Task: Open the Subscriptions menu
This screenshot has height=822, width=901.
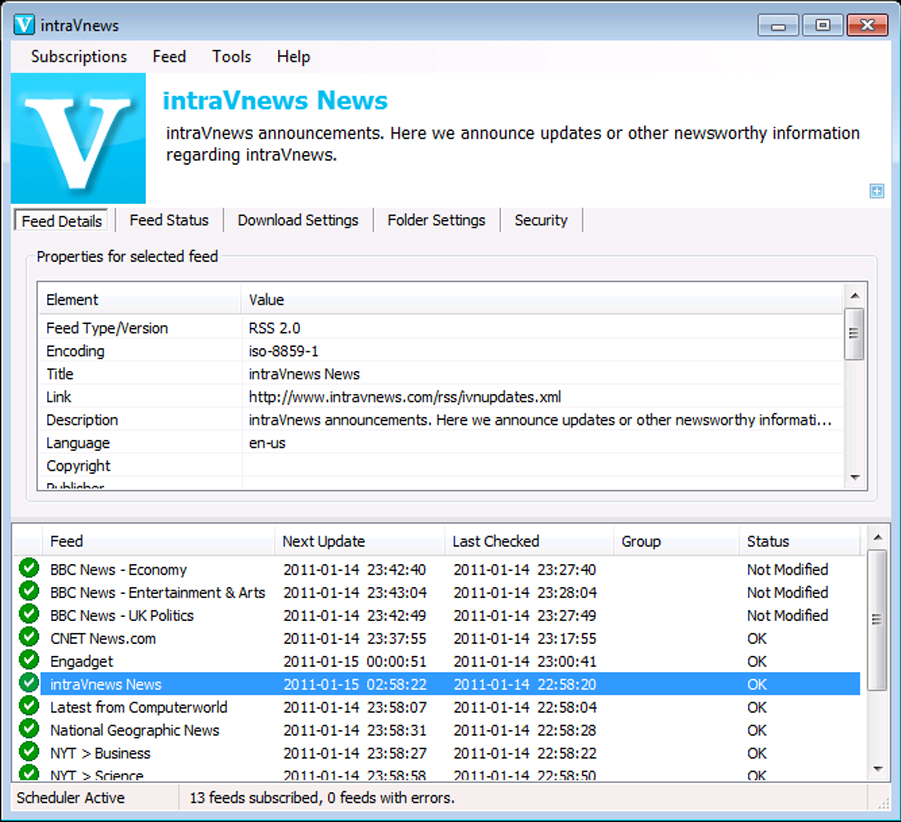Action: 79,57
